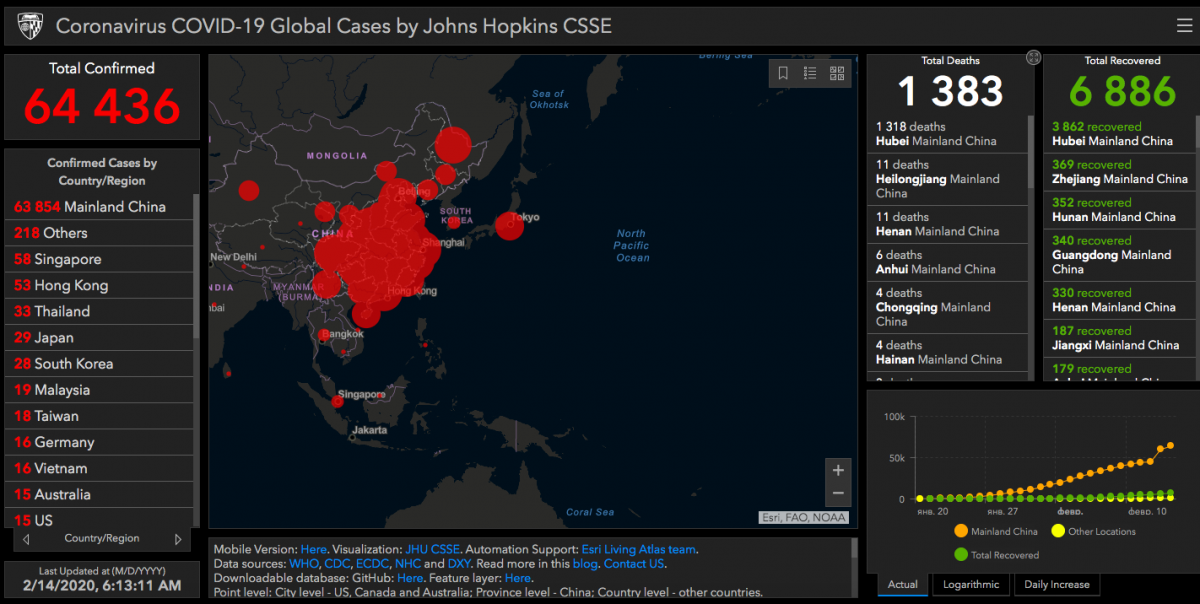
Task: Toggle Total Recovered series in chart legend
Action: [x=996, y=555]
